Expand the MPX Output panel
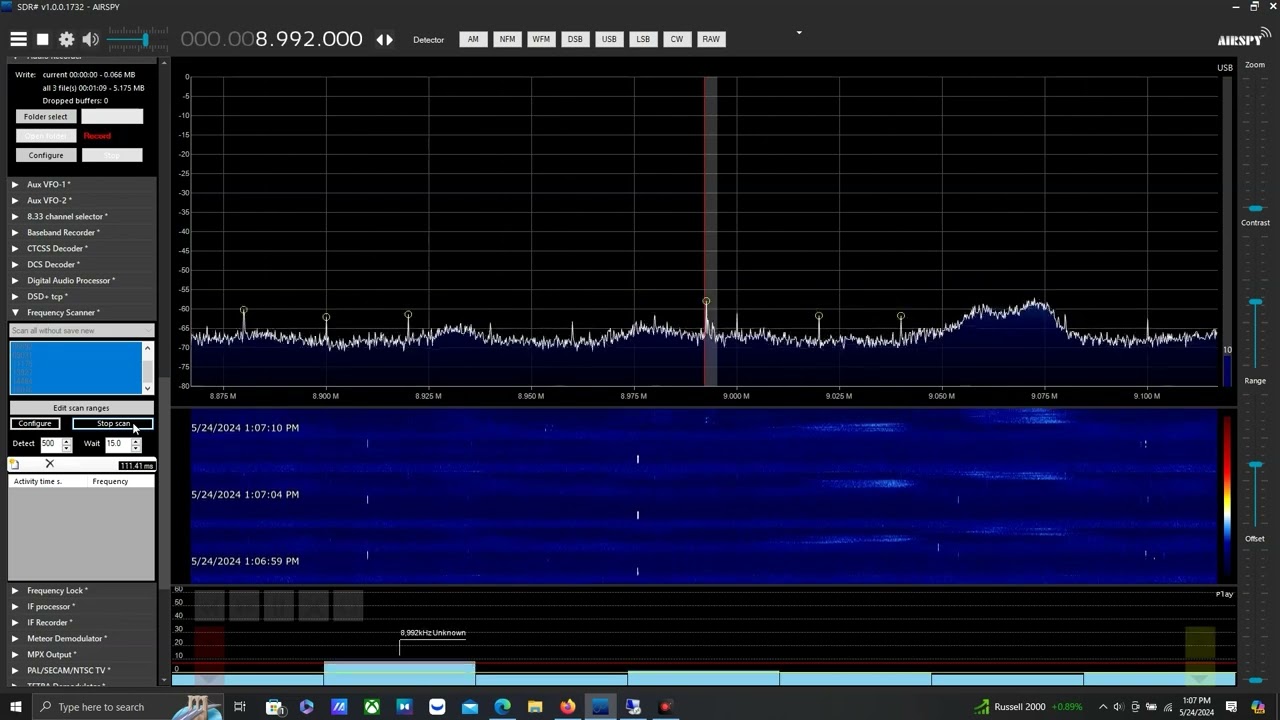1280x720 pixels. [x=82, y=654]
